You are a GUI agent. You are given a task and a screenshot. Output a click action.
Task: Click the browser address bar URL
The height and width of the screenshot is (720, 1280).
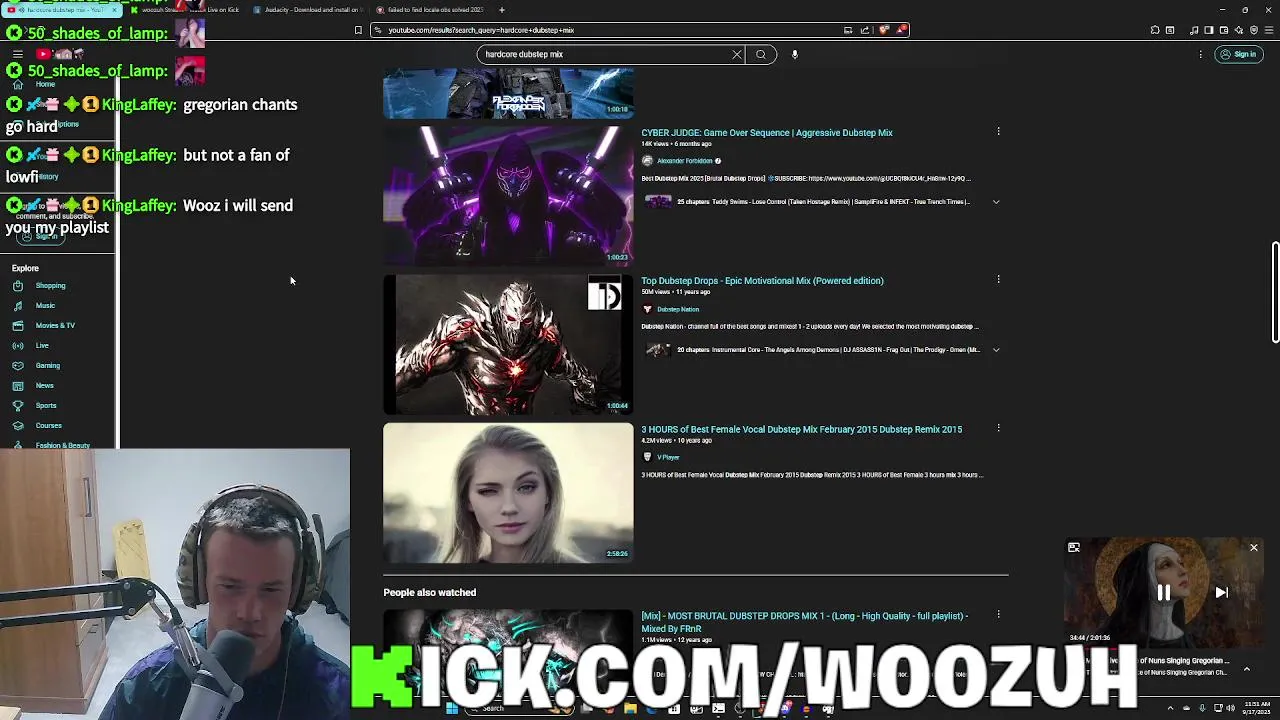pyautogui.click(x=480, y=30)
